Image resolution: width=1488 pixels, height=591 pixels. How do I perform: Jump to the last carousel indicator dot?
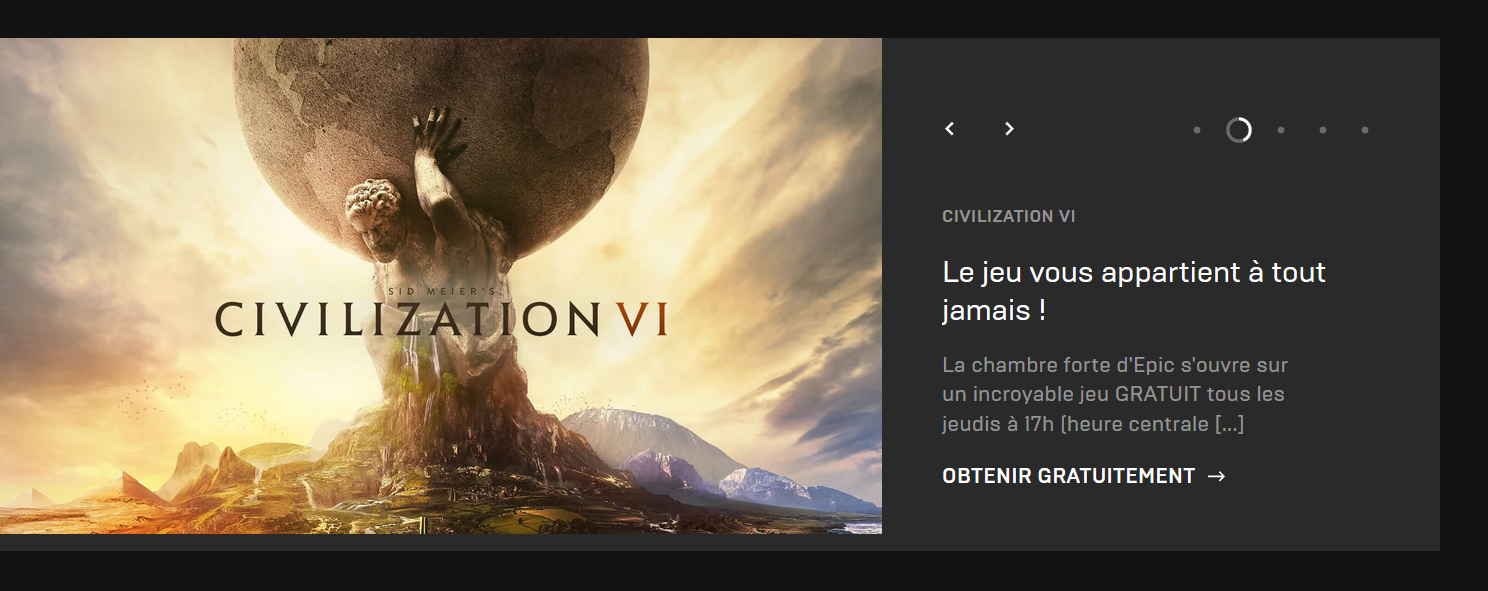(x=1365, y=130)
